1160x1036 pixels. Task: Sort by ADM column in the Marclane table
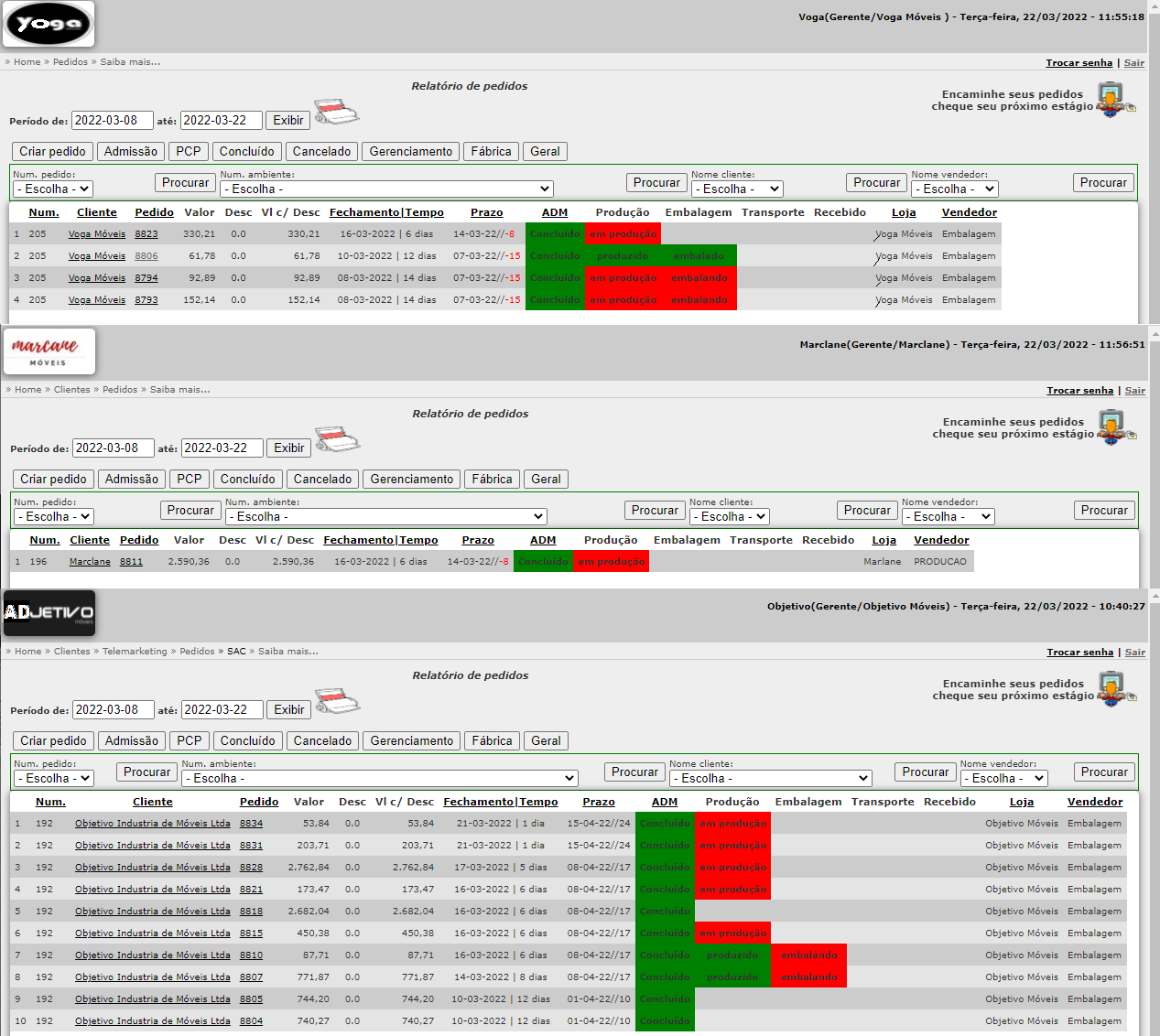coord(543,540)
